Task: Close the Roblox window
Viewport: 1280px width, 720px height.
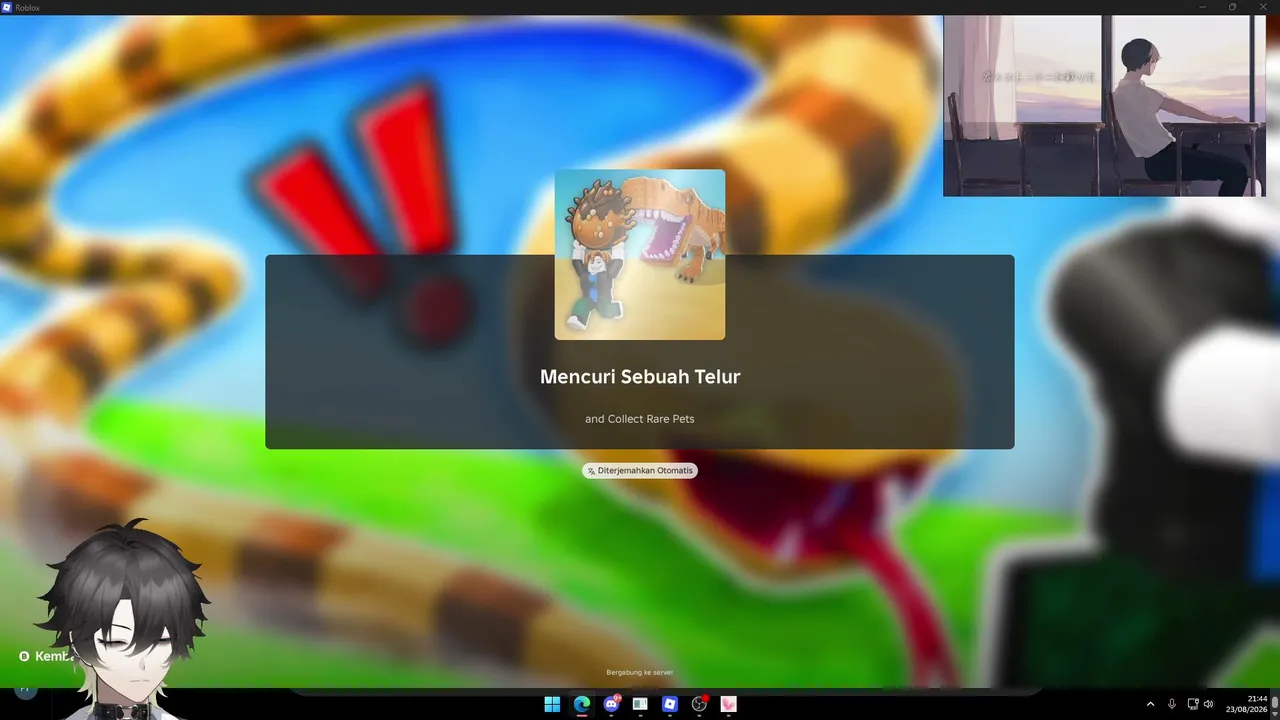Action: click(x=1262, y=7)
